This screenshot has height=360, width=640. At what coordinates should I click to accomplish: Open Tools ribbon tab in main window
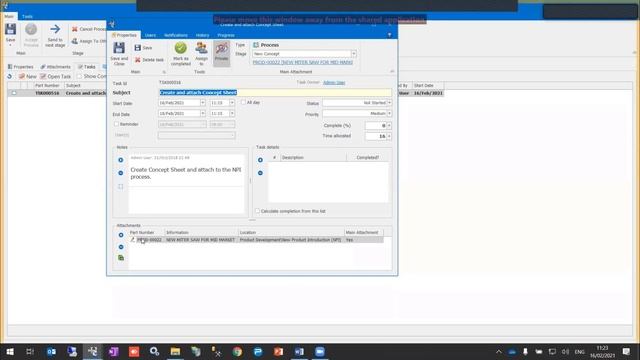(27, 17)
